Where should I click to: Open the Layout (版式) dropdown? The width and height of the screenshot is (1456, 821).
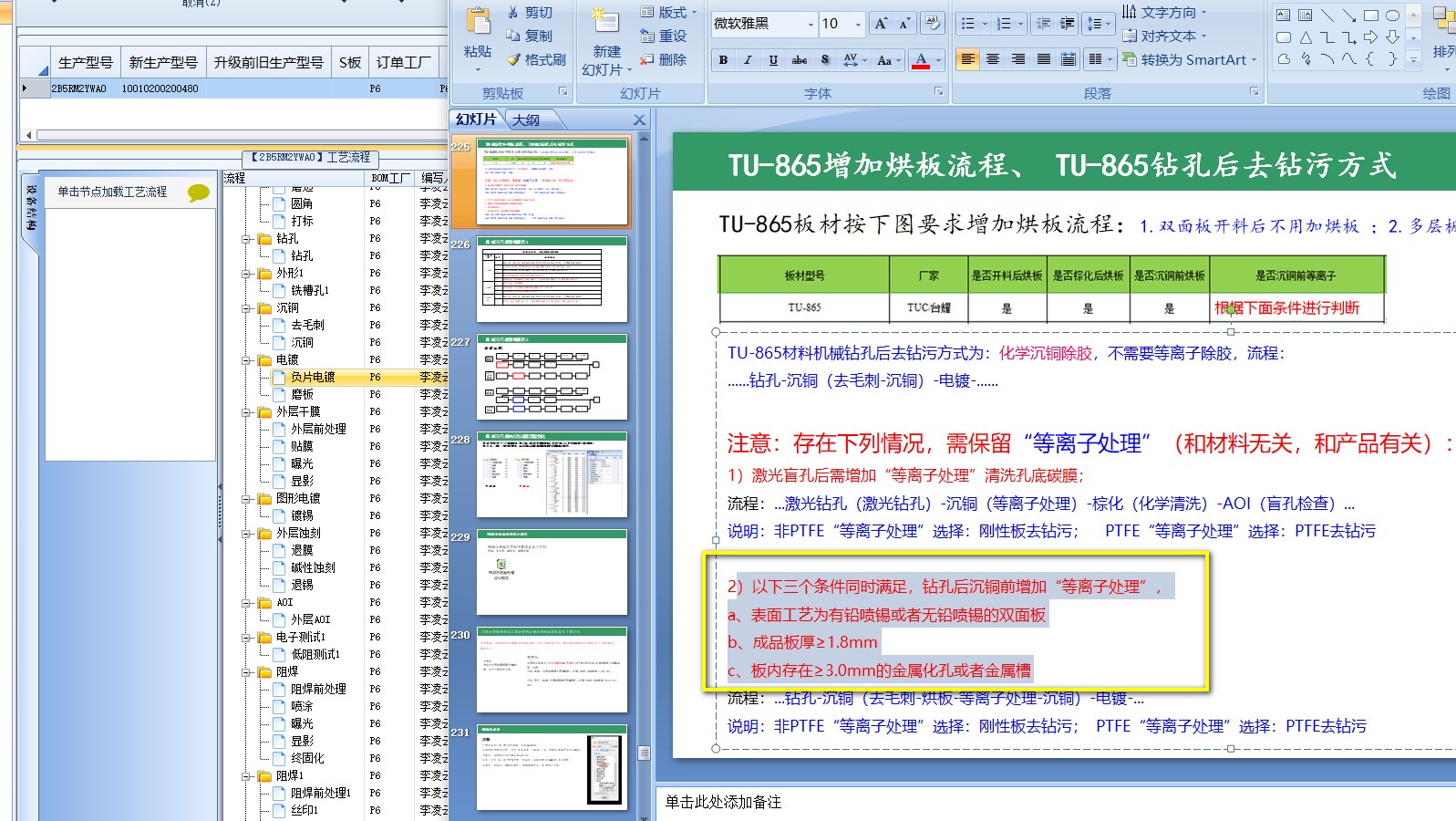(668, 13)
